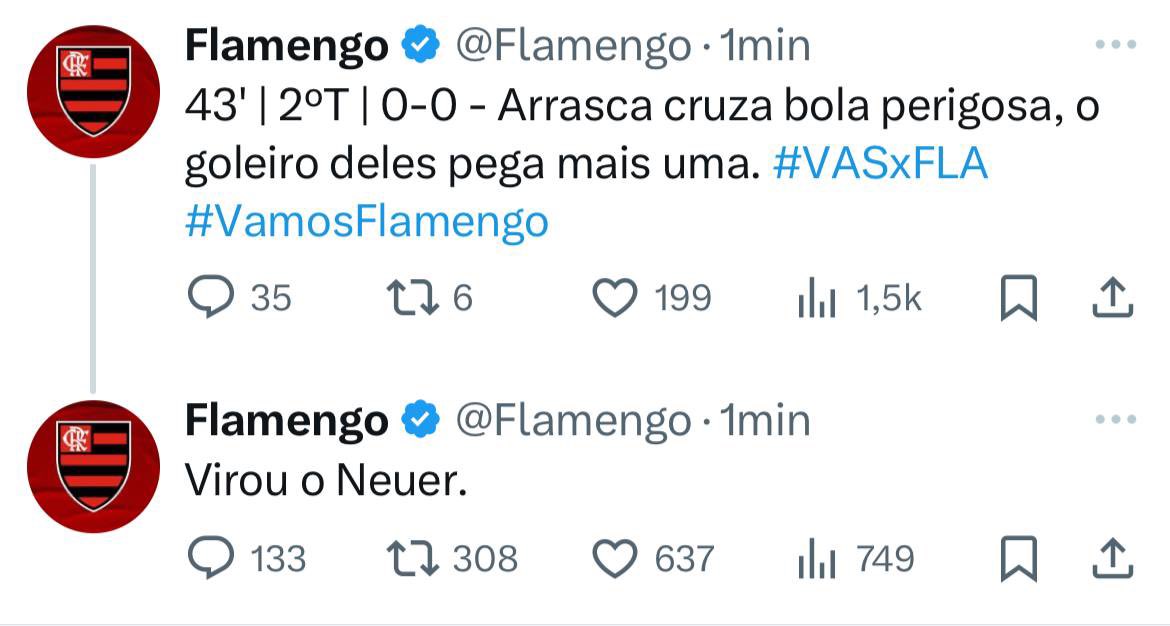
Task: View analytics on the 1,5k views tweet
Action: [816, 298]
